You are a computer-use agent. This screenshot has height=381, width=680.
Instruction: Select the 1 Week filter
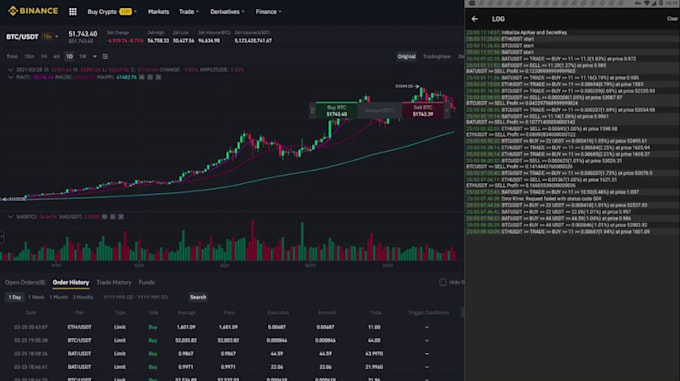pyautogui.click(x=36, y=297)
